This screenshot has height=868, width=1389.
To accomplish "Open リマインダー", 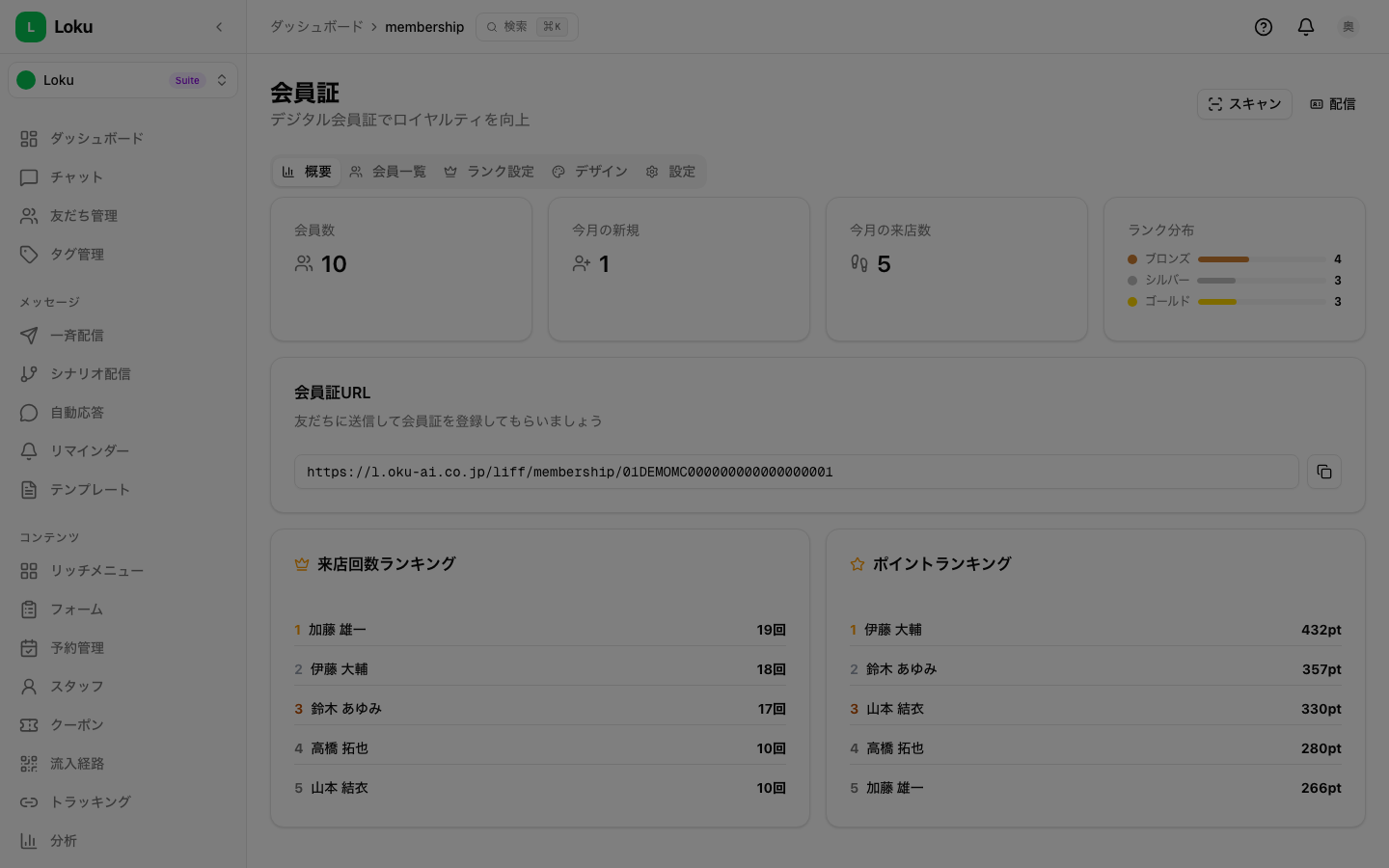I will coord(123,451).
